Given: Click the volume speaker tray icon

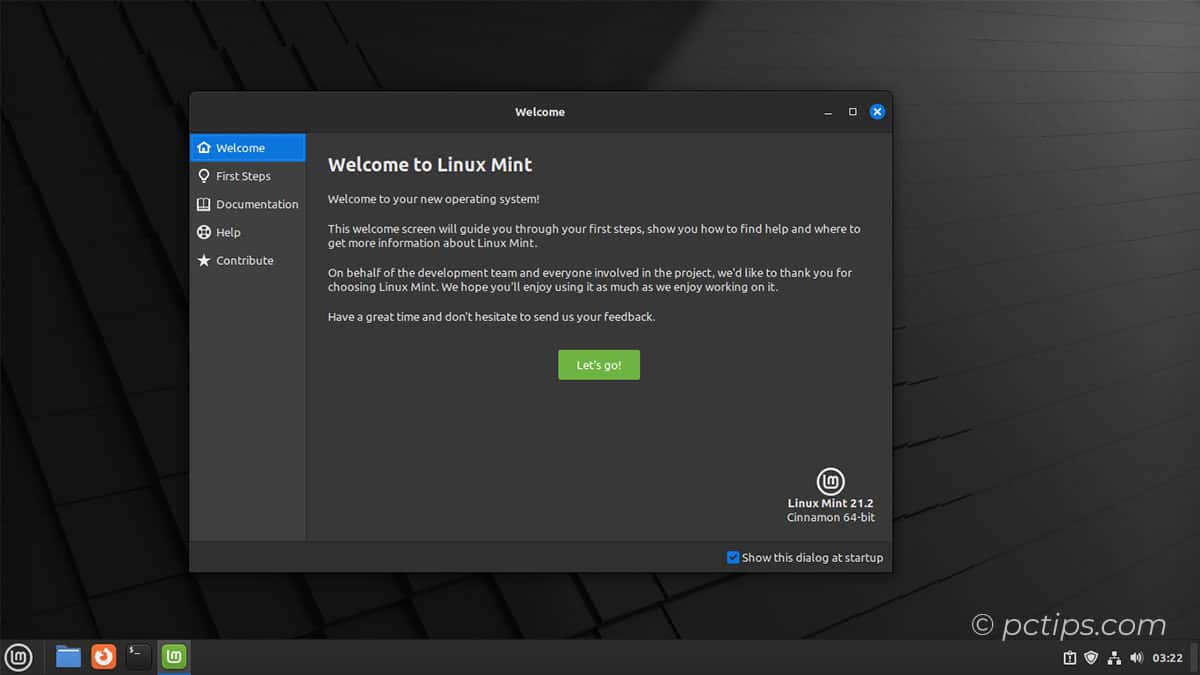Looking at the screenshot, I should (x=1136, y=658).
